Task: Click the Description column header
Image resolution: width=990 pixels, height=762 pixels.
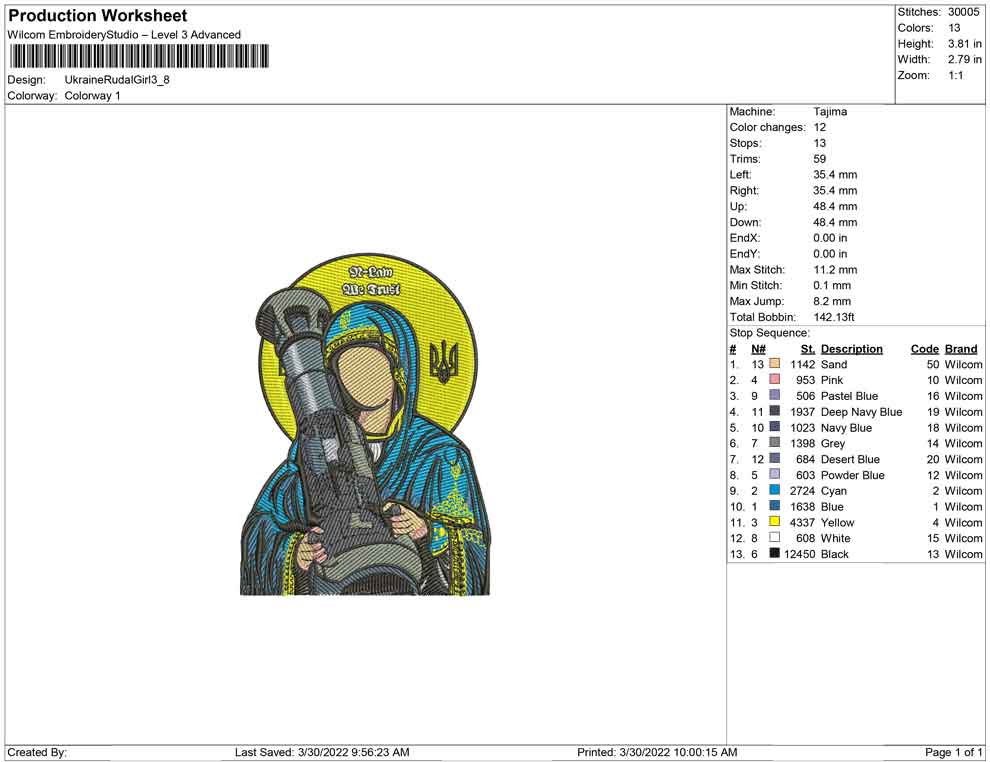Action: 852,348
